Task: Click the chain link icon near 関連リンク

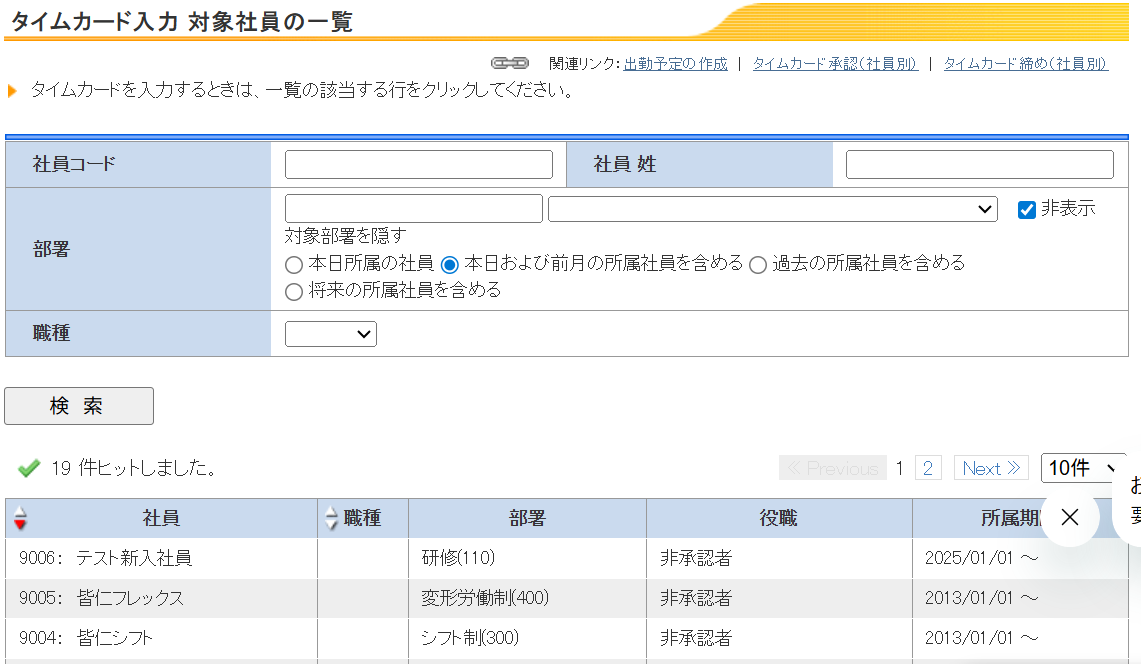Action: tap(510, 63)
